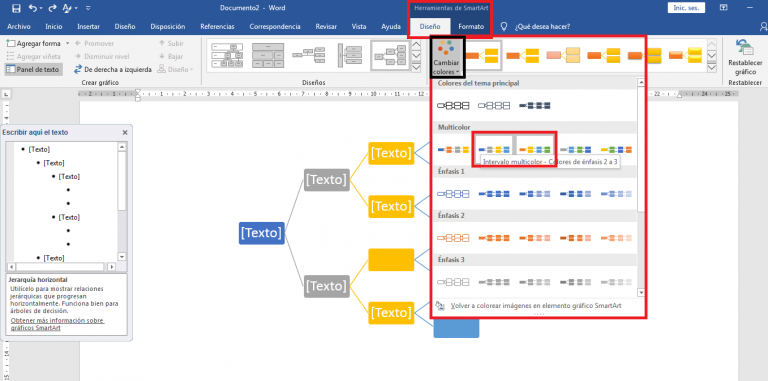Click the ¿Qué desea hacer? search box
Image resolution: width=768 pixels, height=381 pixels.
click(x=543, y=27)
